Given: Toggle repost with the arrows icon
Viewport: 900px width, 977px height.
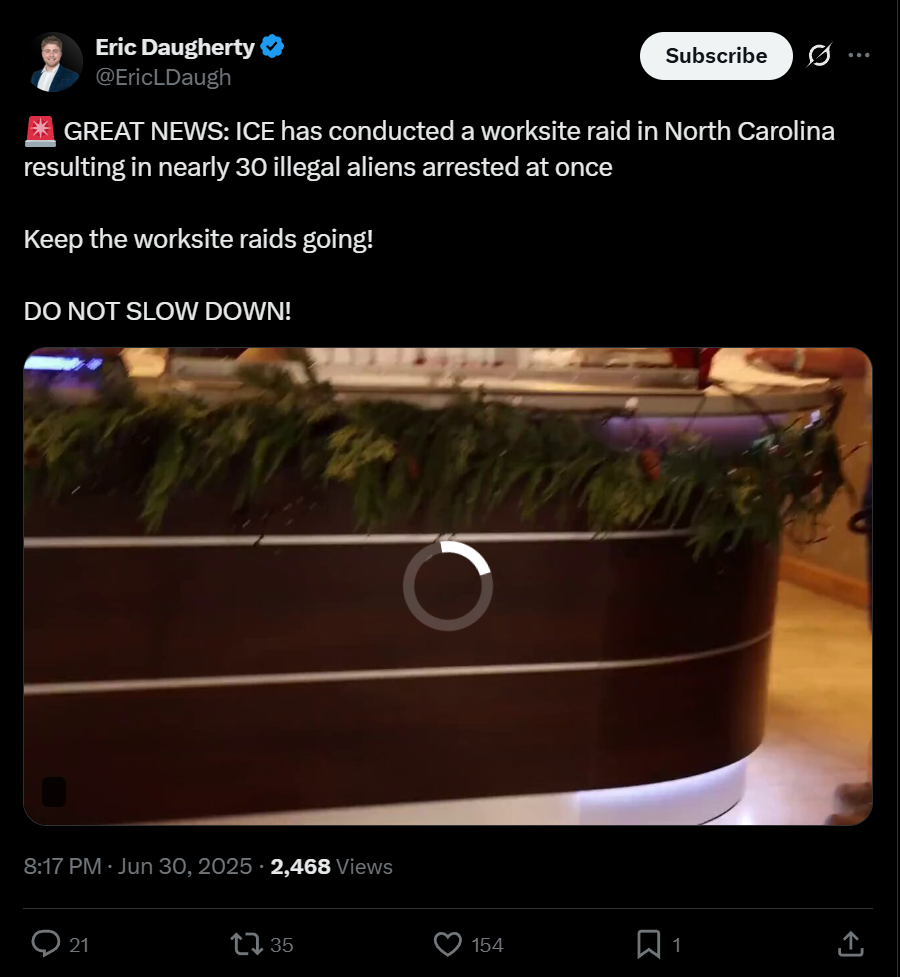Looking at the screenshot, I should click(247, 944).
